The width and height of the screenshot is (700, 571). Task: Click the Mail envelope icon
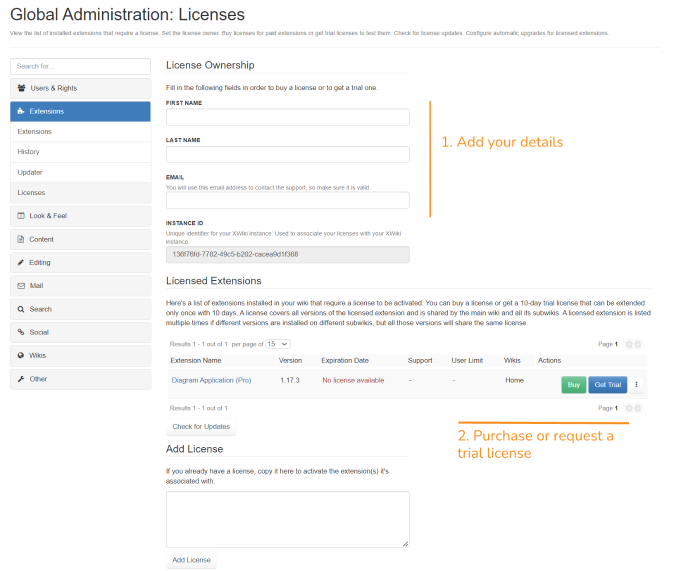pos(21,286)
